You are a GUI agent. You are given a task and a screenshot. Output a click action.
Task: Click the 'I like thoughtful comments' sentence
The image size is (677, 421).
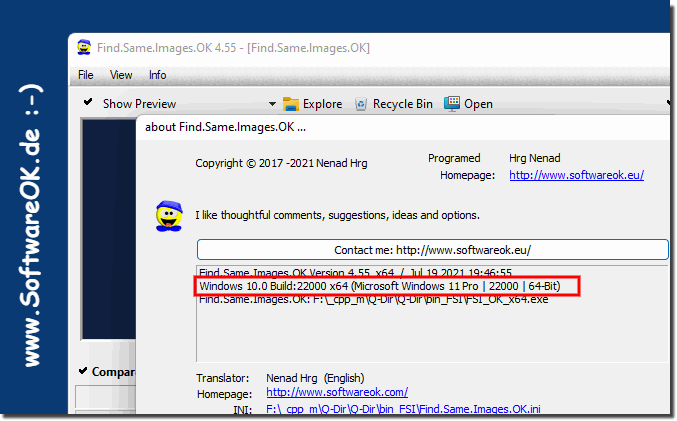coord(337,215)
